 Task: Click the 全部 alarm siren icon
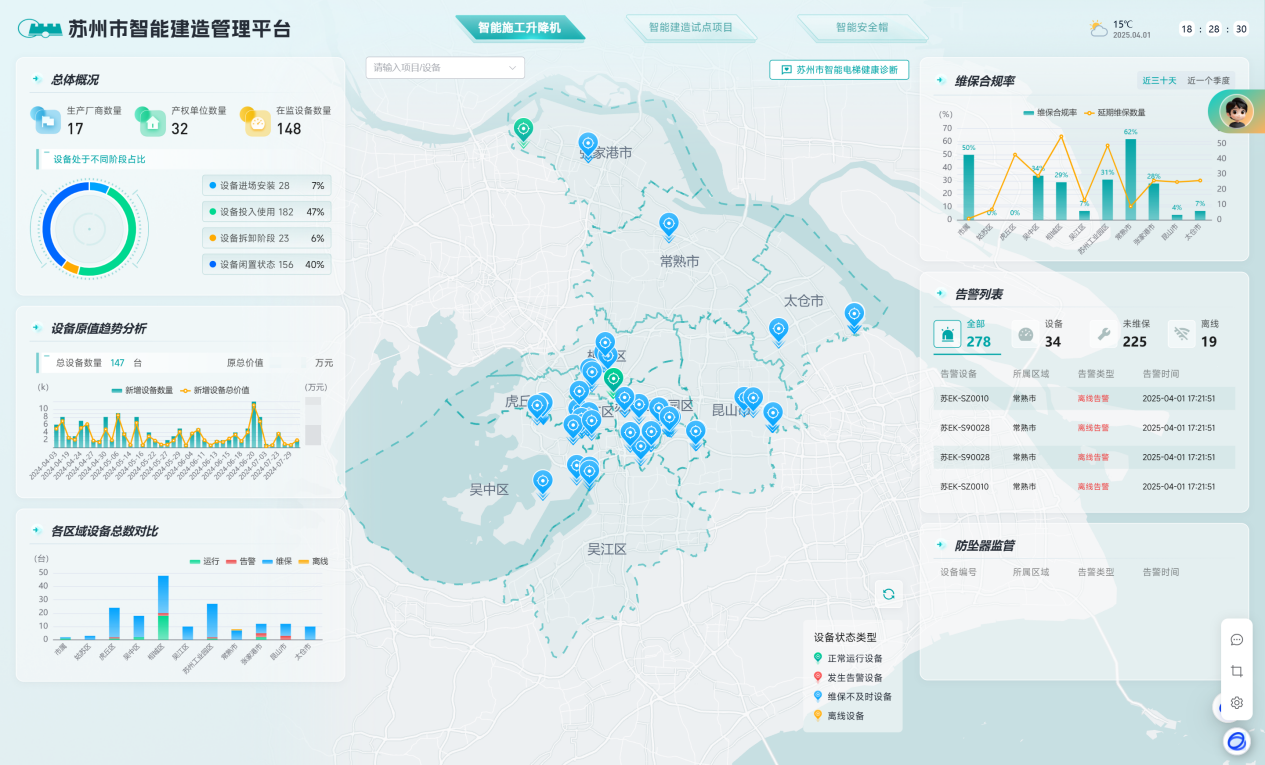click(x=947, y=335)
